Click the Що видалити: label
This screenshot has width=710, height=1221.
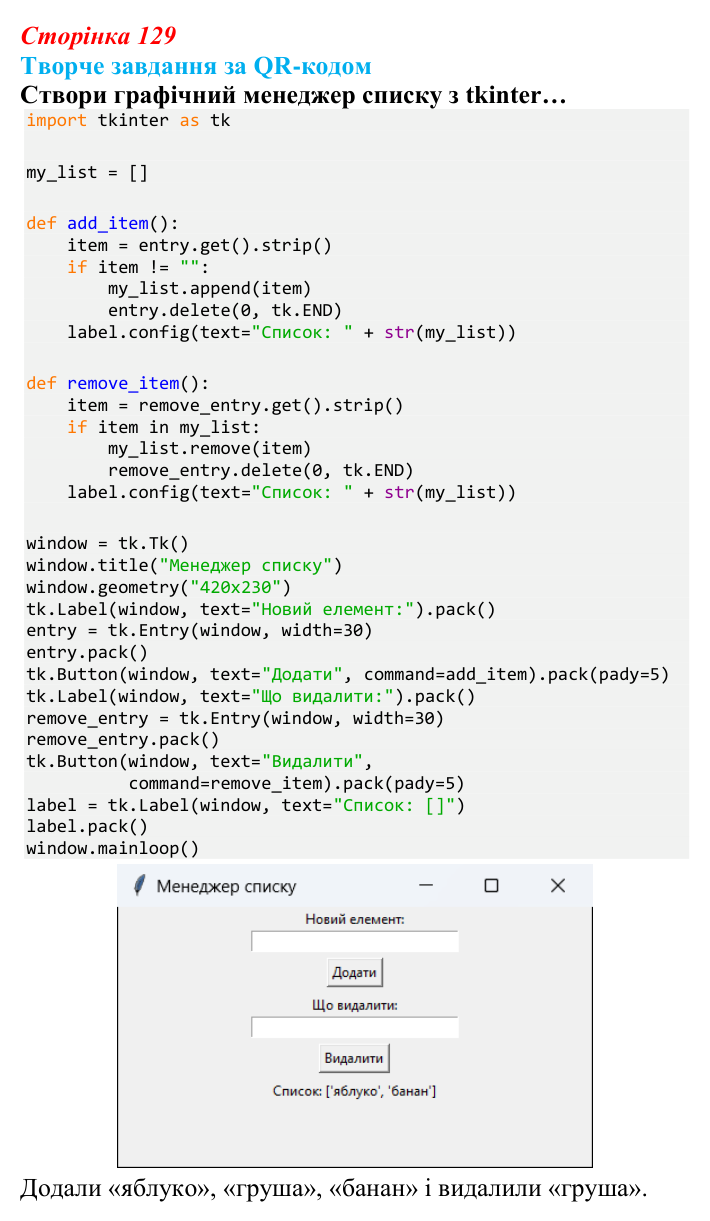(x=355, y=1005)
